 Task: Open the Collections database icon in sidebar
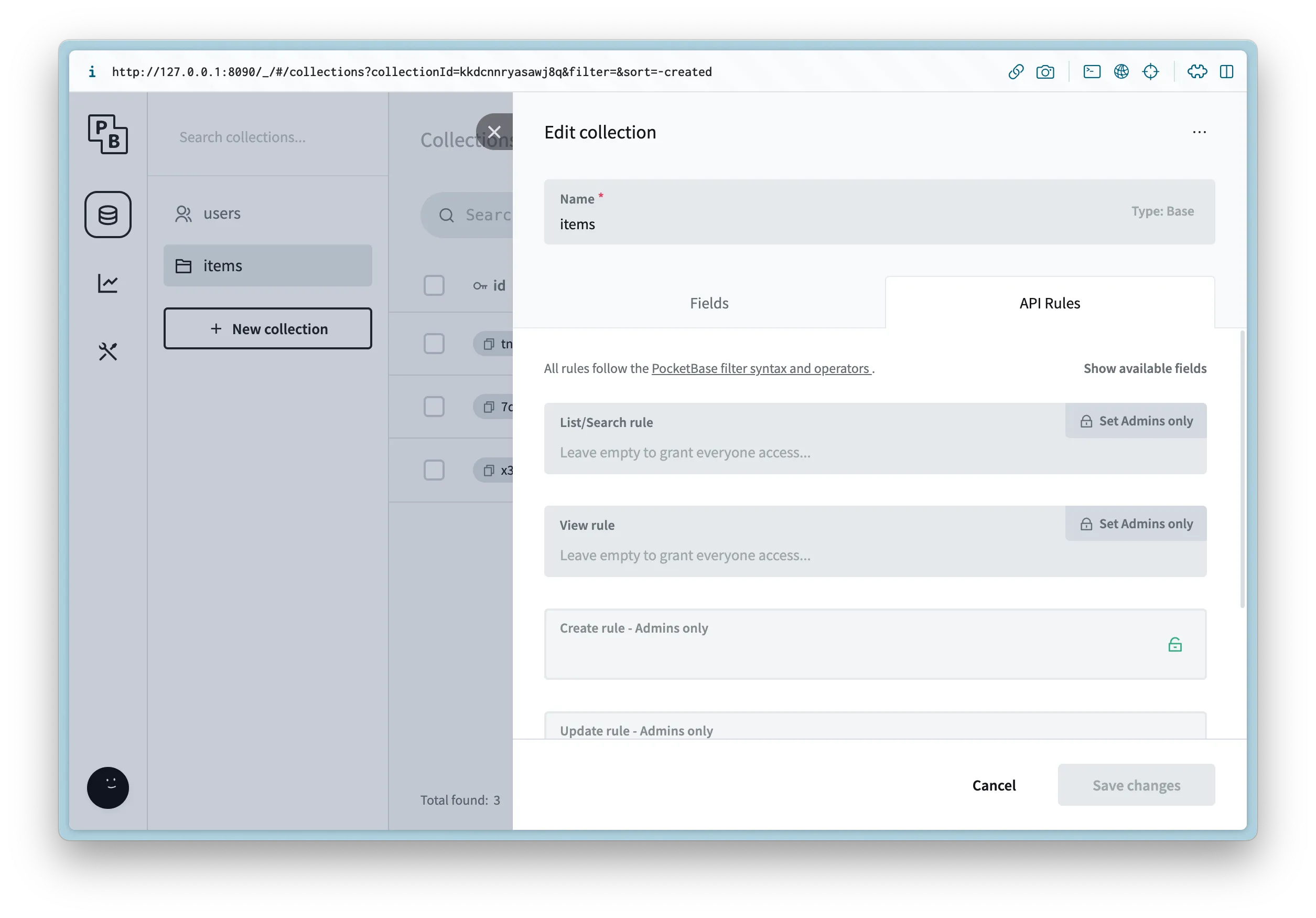coord(108,215)
